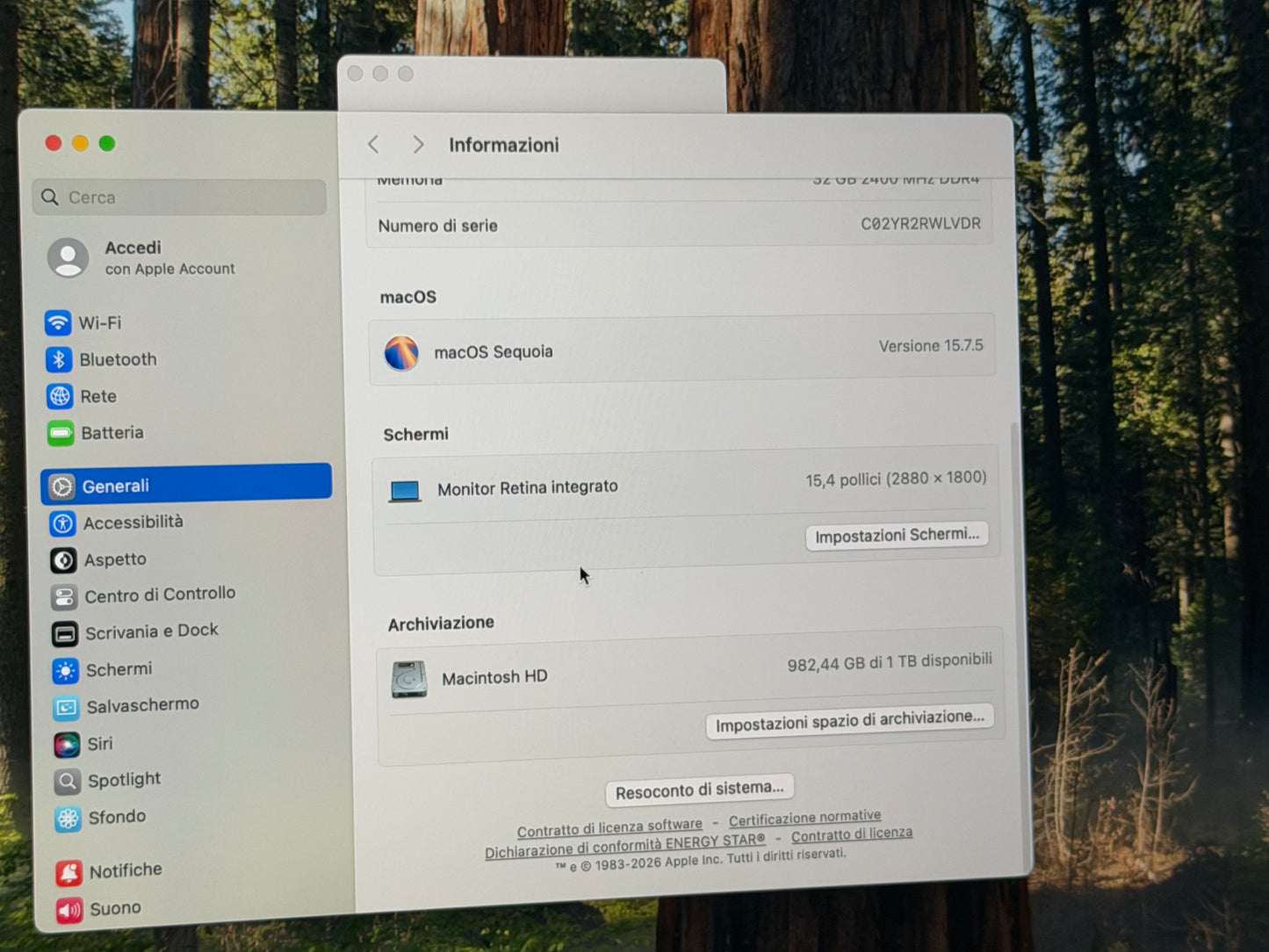The width and height of the screenshot is (1269, 952).
Task: Open the Suono speaker icon
Action: click(69, 910)
